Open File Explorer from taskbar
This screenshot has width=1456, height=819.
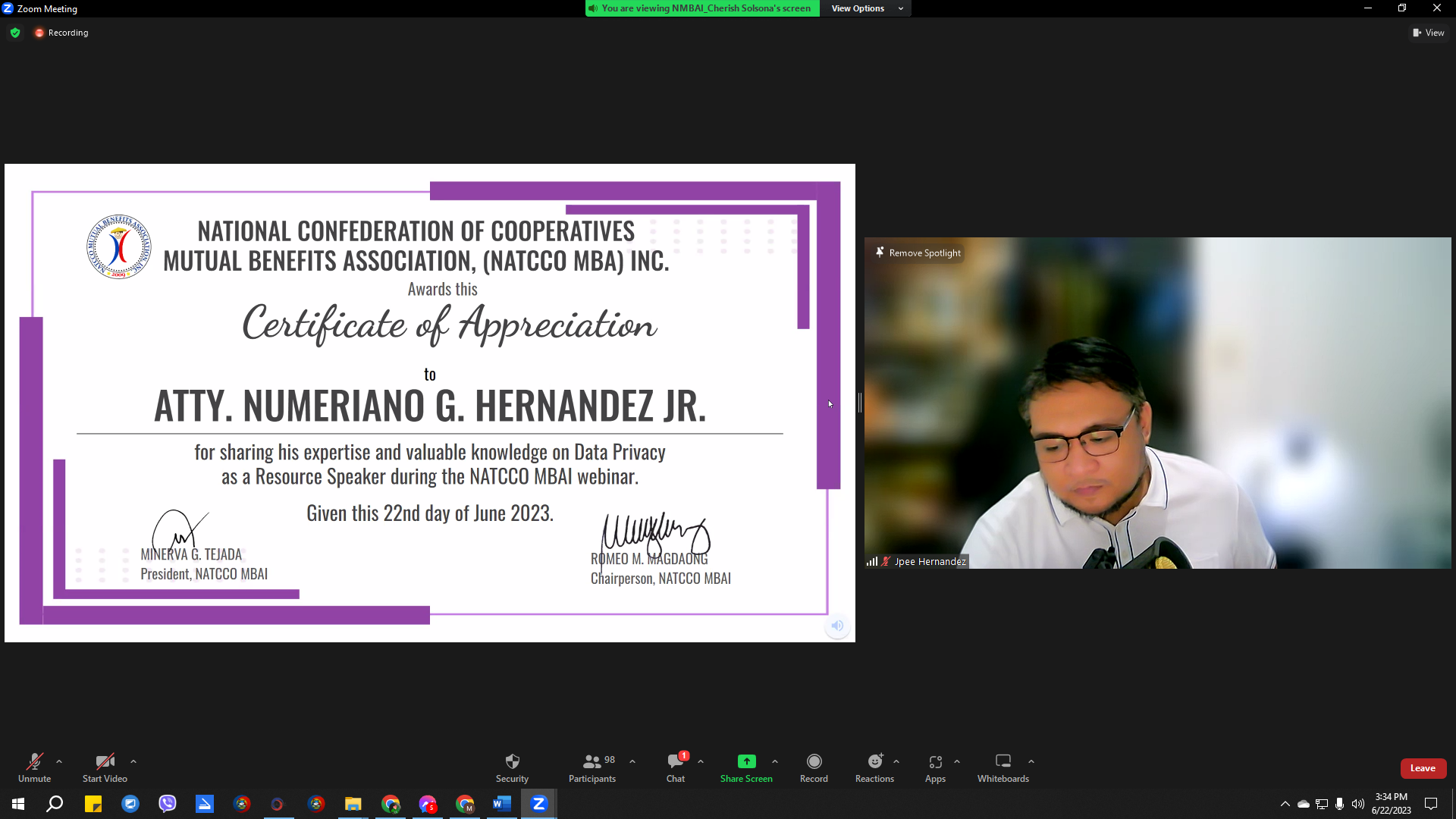click(x=353, y=804)
